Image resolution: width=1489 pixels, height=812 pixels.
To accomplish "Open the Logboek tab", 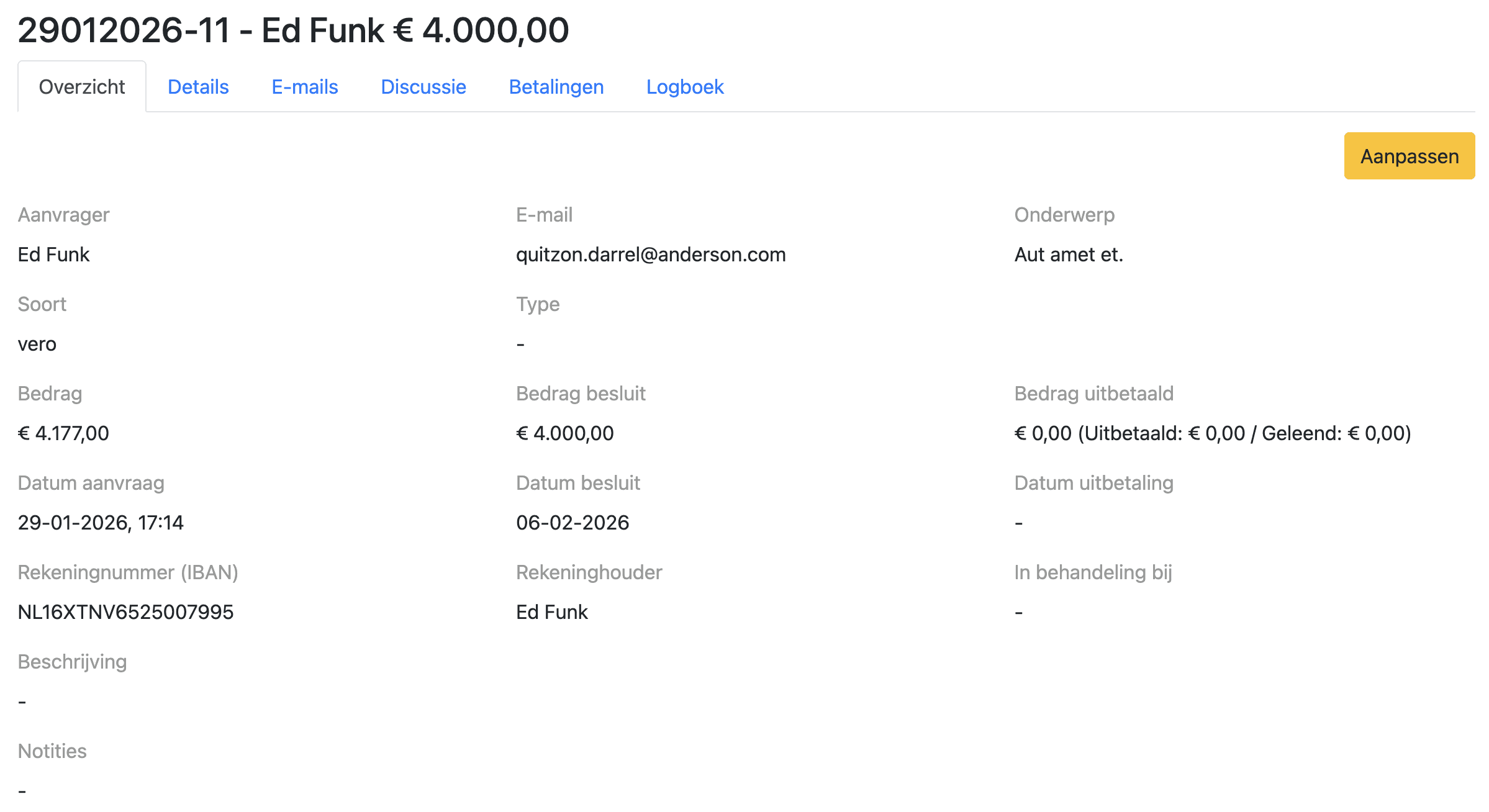I will pos(685,87).
